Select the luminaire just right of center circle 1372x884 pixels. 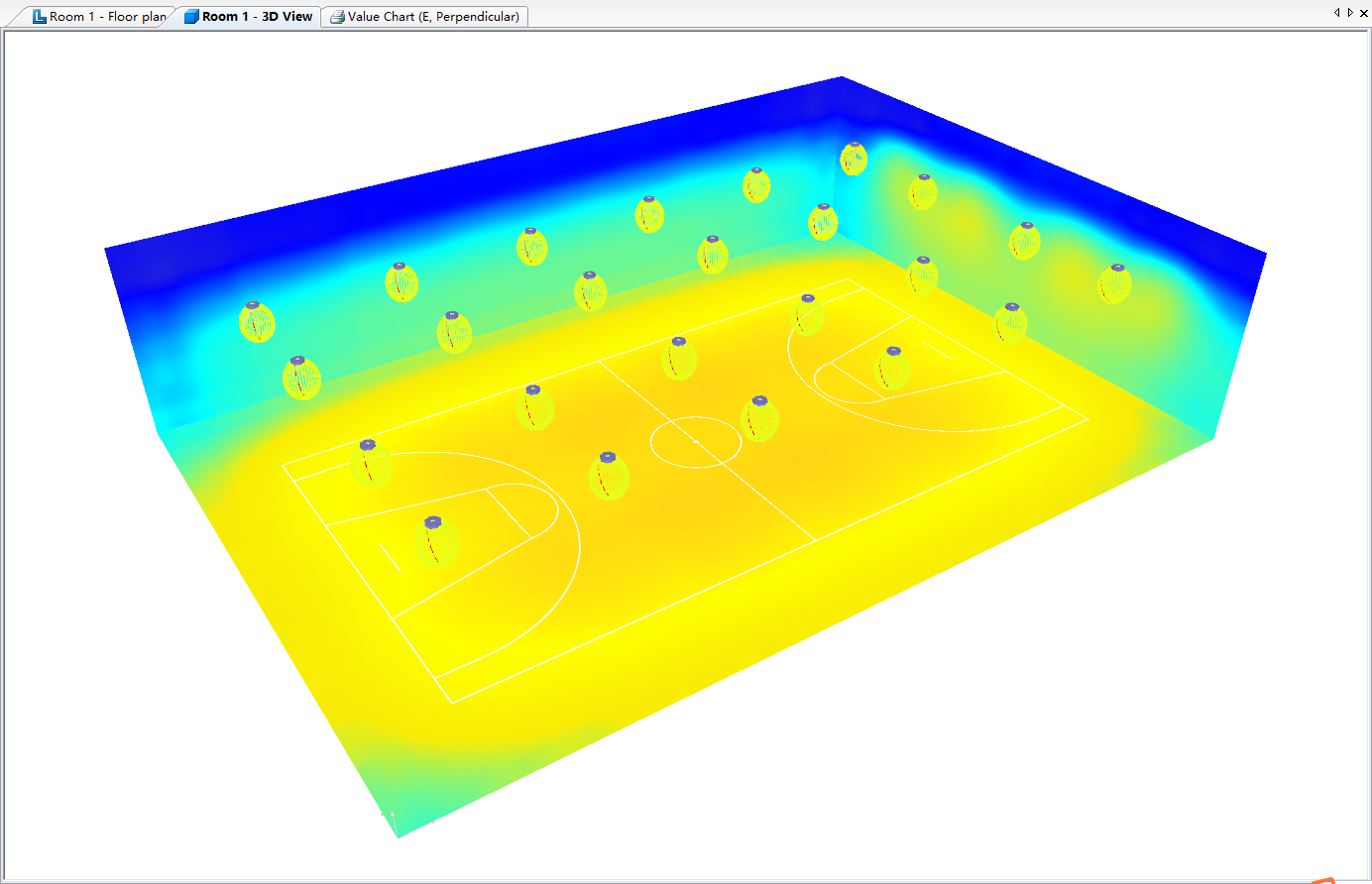[x=759, y=418]
